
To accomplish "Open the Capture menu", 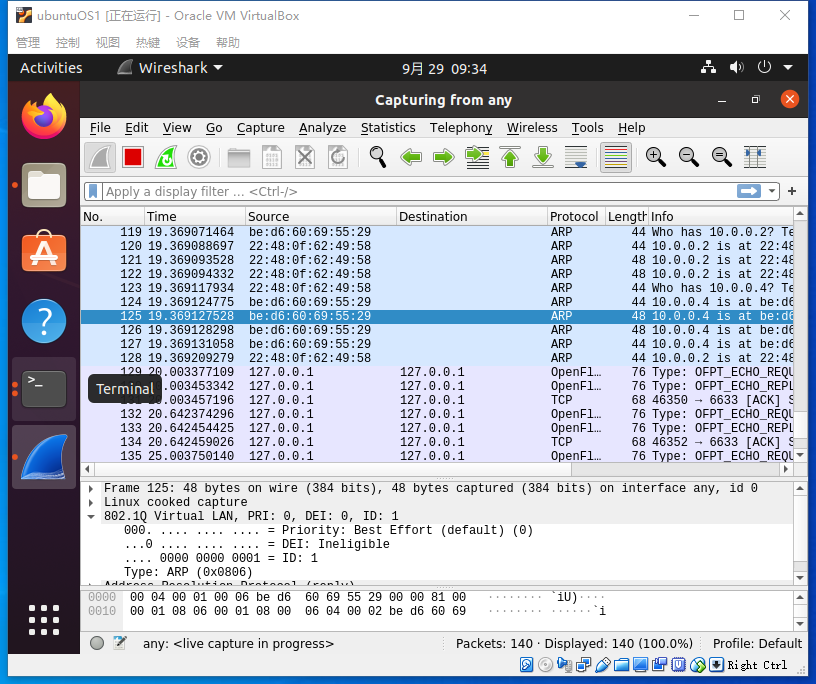I will (261, 128).
